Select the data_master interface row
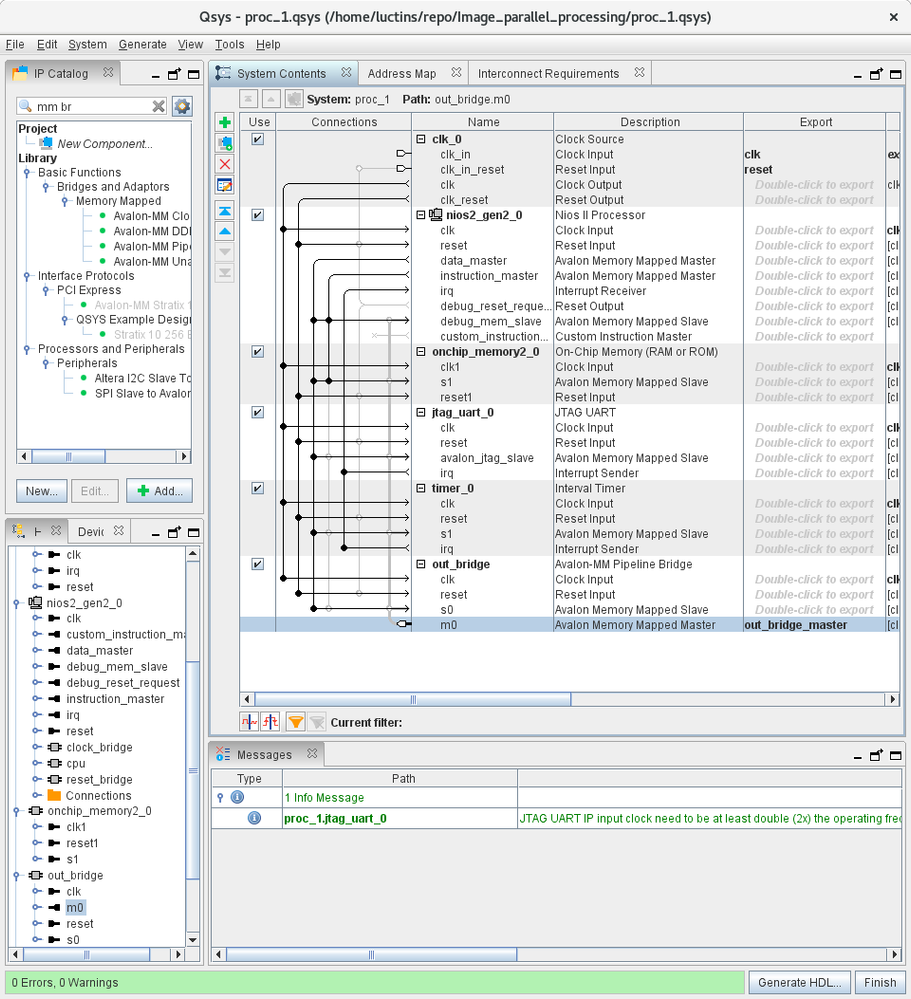Screen dimensions: 911x999 coord(473,261)
